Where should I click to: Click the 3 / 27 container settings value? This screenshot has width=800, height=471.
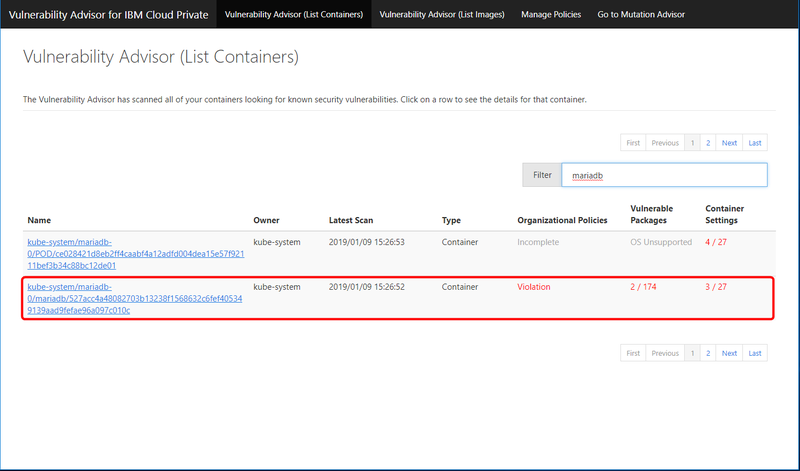click(716, 287)
